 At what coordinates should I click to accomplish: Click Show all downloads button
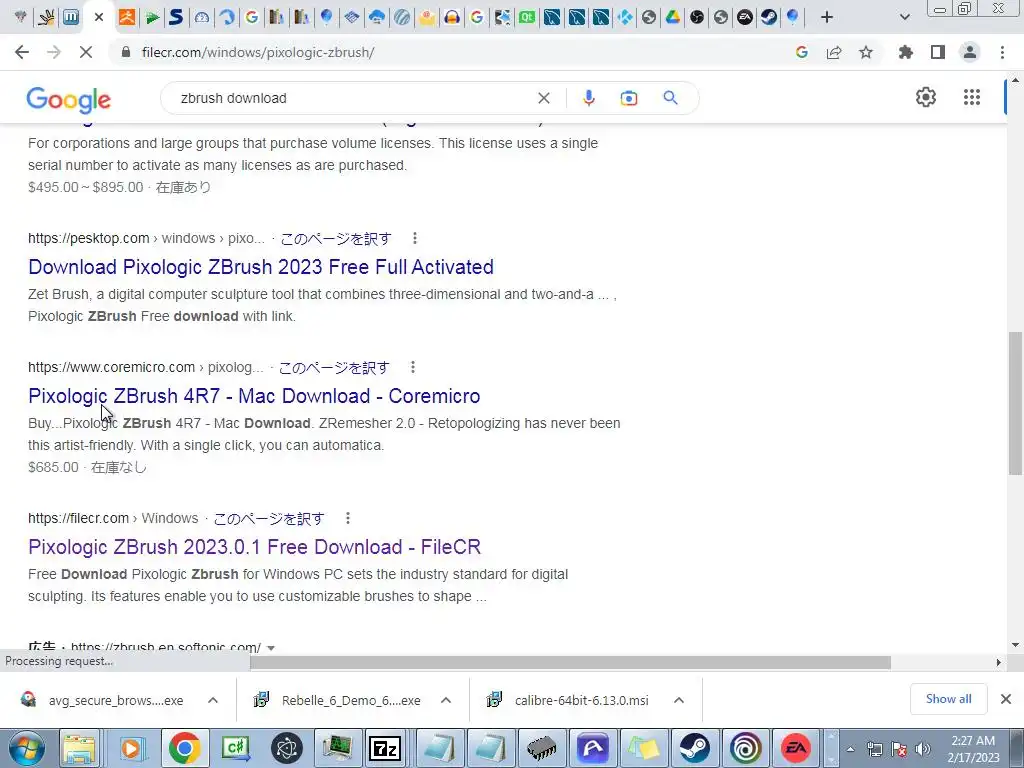click(948, 699)
